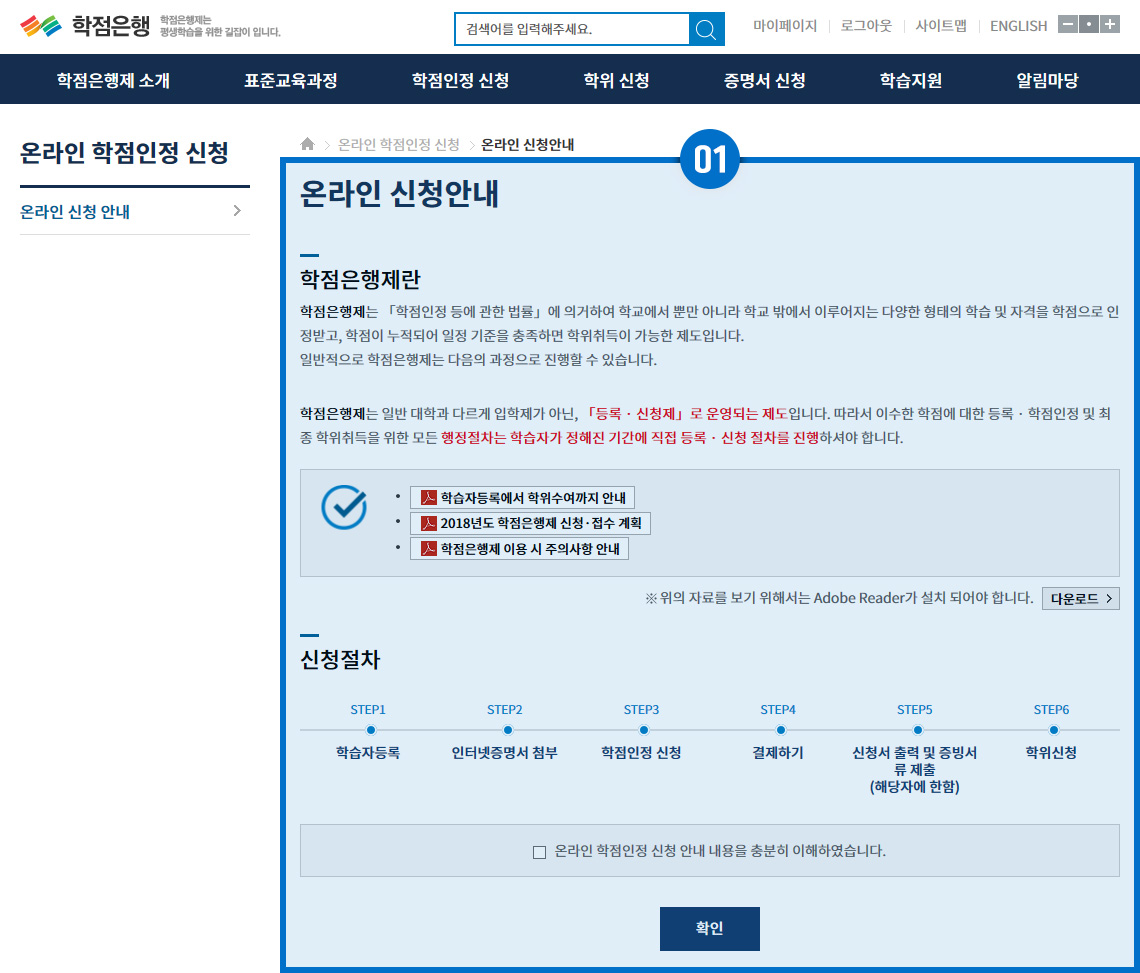Go to 마이페이지

click(785, 26)
